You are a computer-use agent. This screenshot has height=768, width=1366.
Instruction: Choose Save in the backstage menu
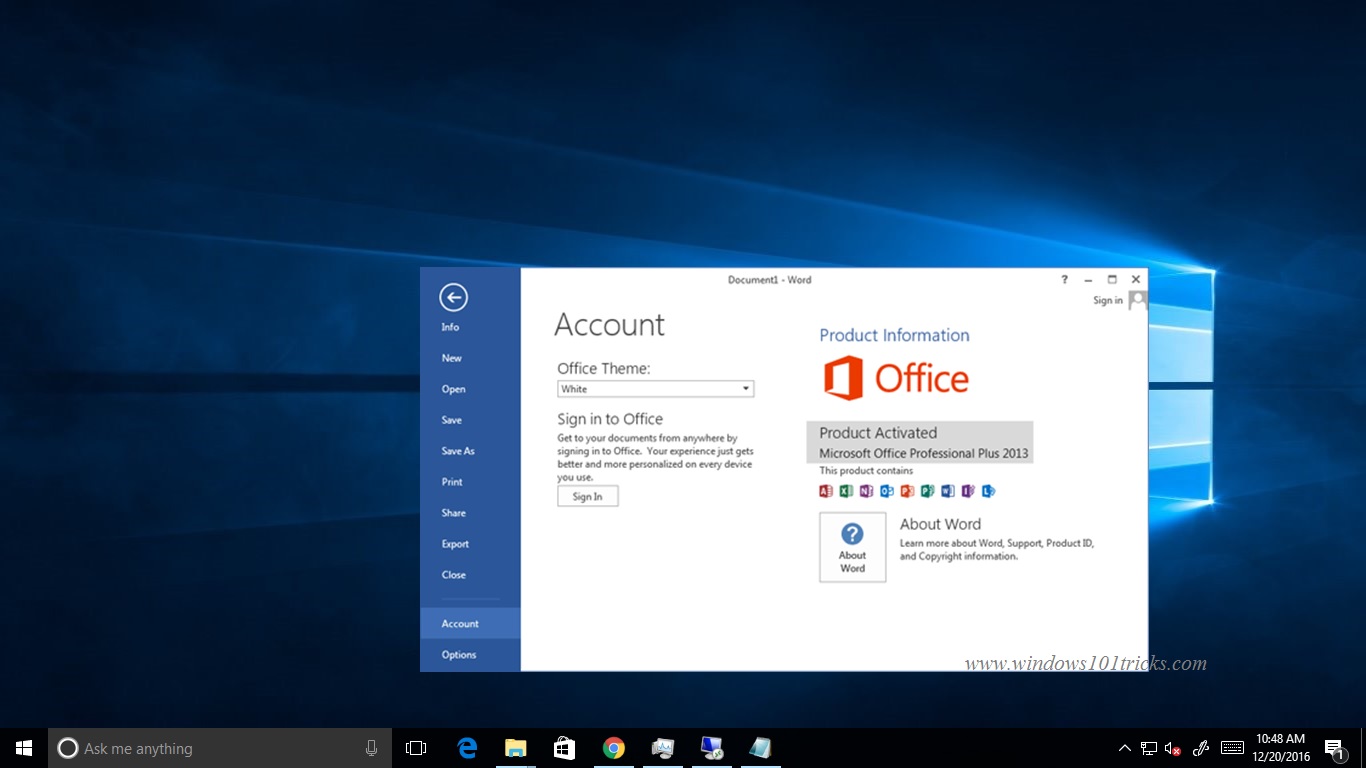pyautogui.click(x=452, y=420)
